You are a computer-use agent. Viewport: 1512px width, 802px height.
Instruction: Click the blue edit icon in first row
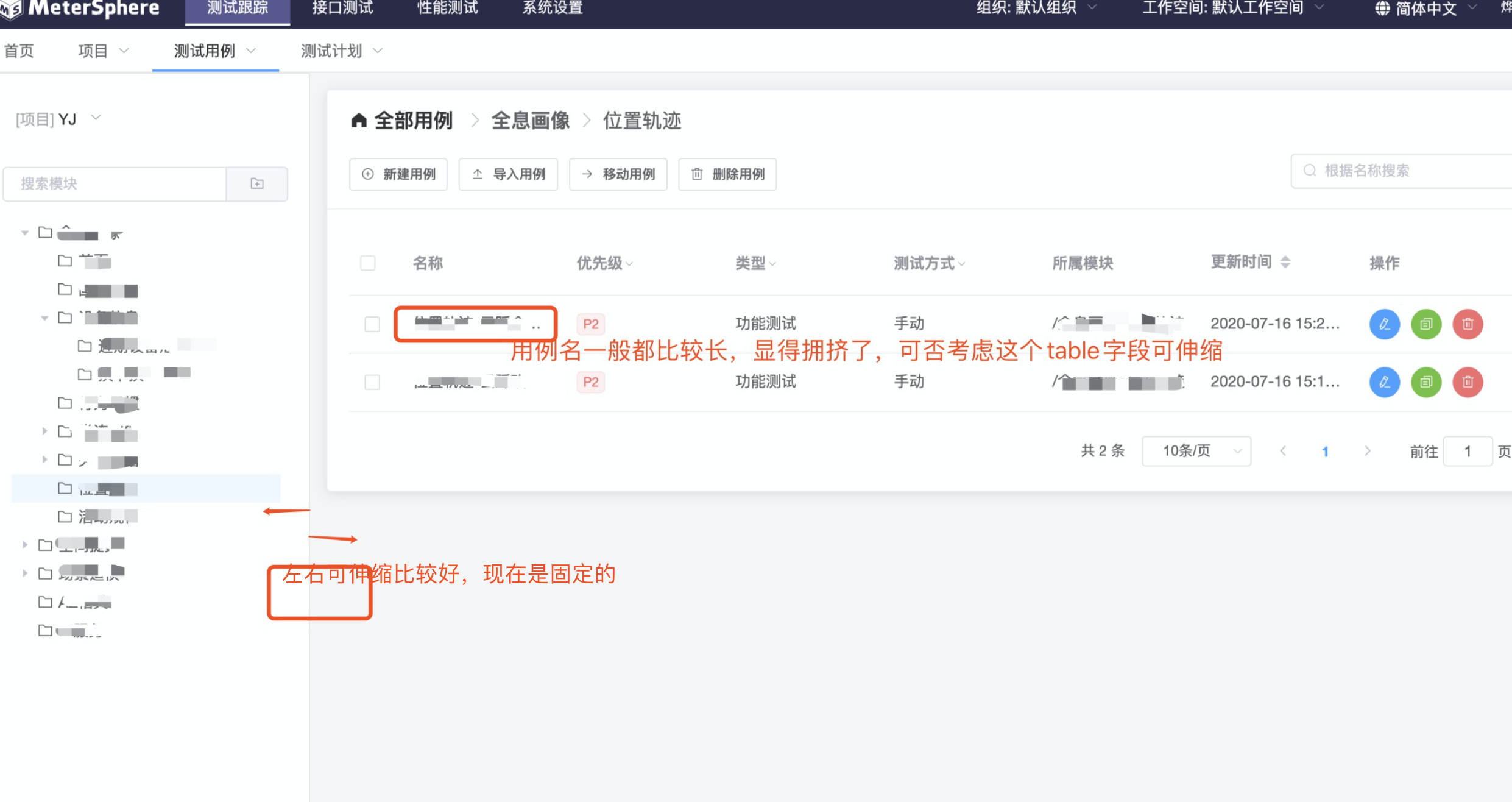point(1384,324)
